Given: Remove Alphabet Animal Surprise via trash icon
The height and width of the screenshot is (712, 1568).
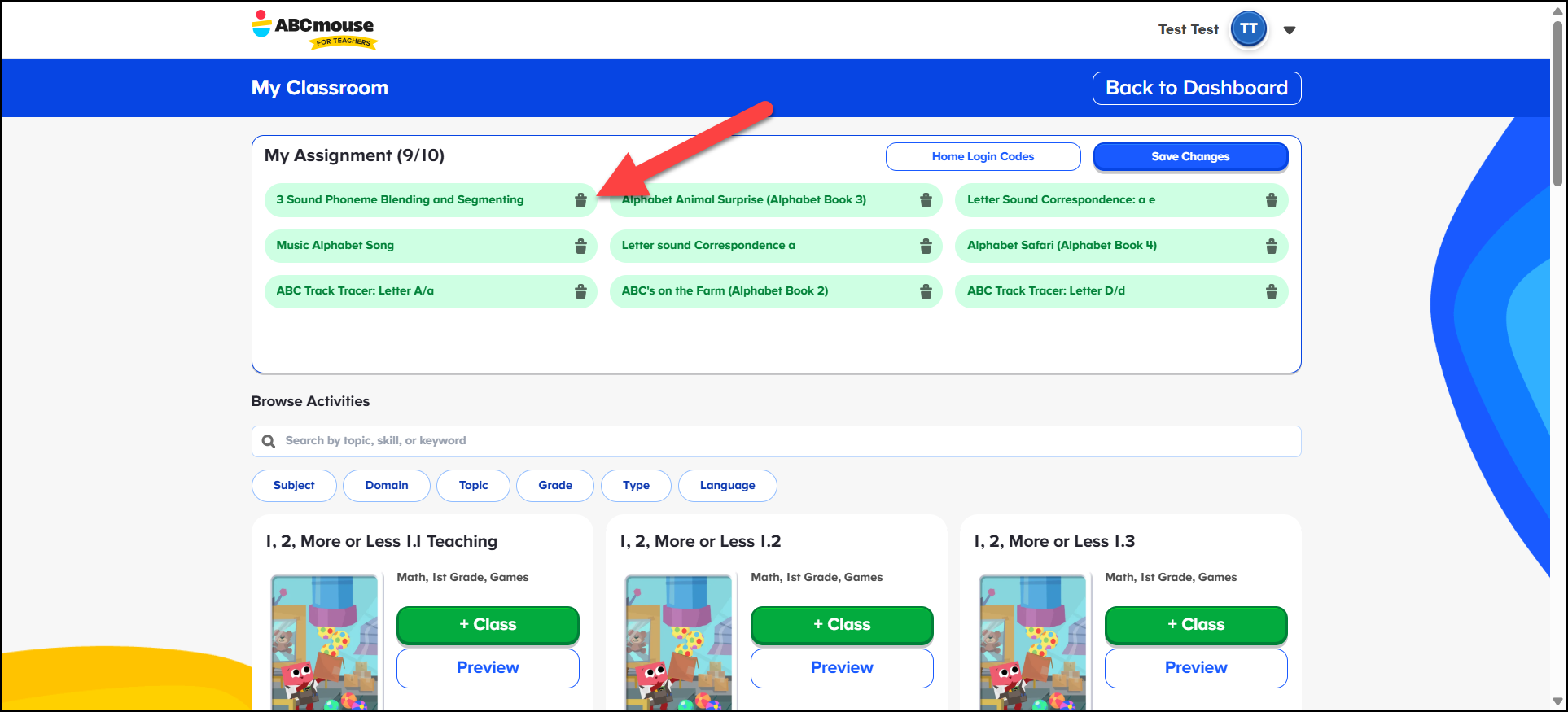Looking at the screenshot, I should point(926,200).
